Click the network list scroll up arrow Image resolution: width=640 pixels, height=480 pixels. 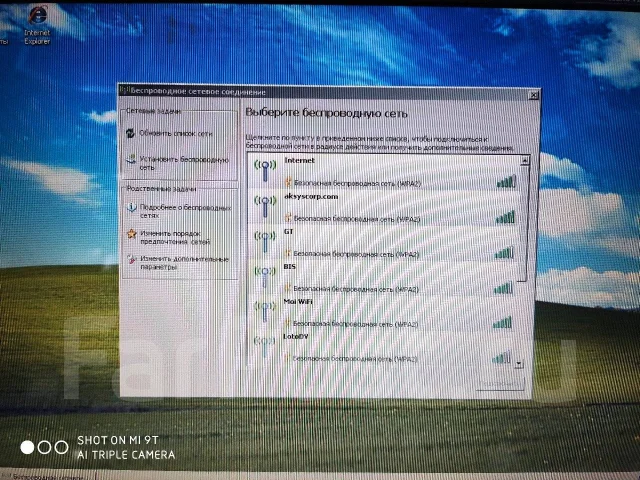(525, 160)
